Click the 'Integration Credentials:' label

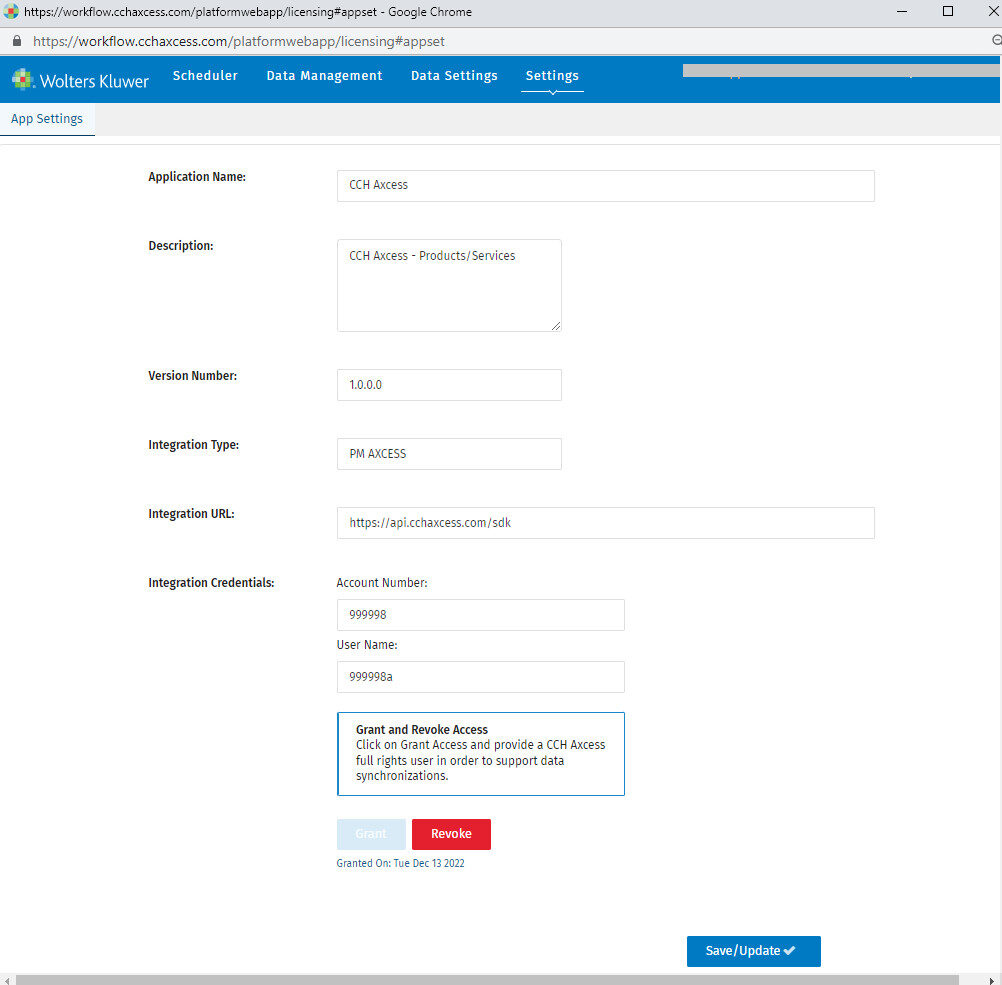pos(211,583)
